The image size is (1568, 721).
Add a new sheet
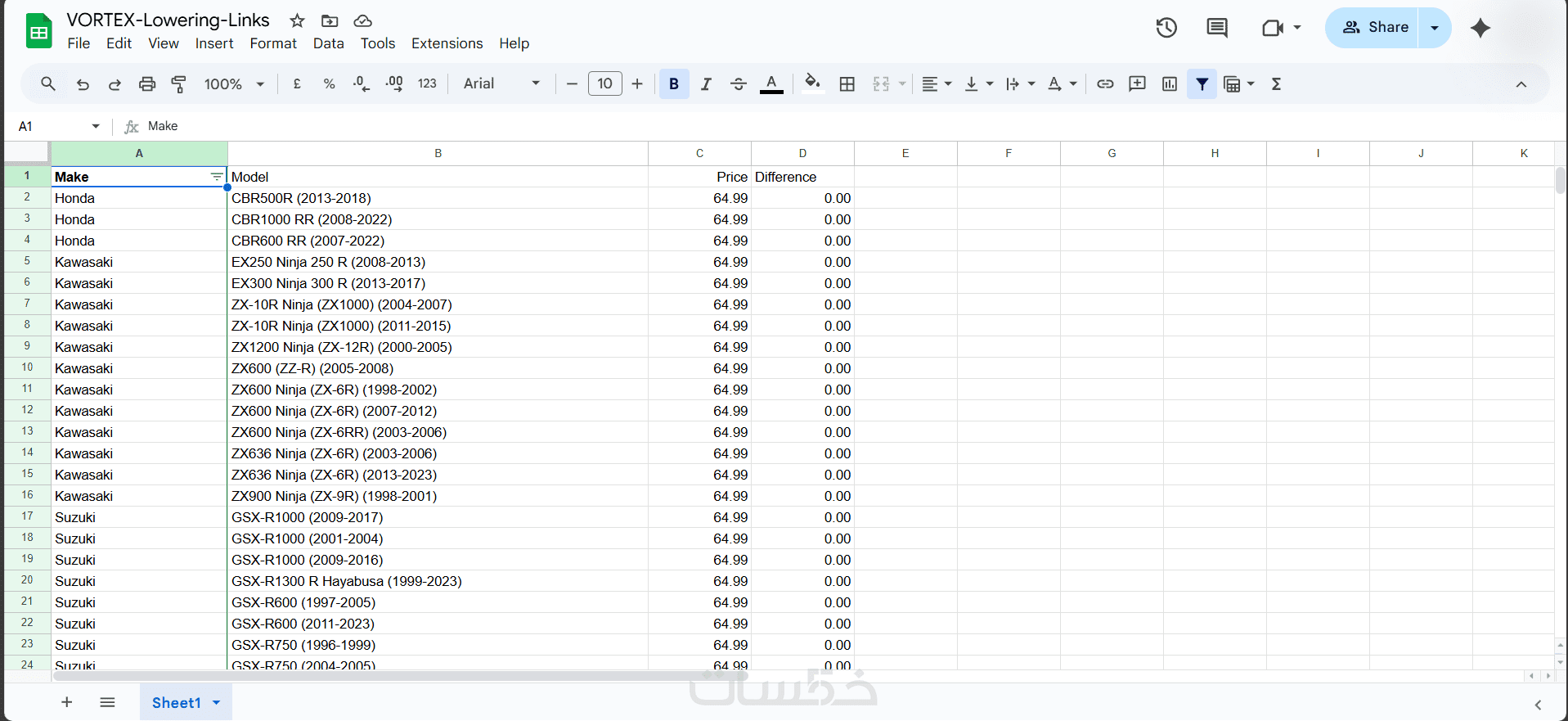[x=67, y=702]
